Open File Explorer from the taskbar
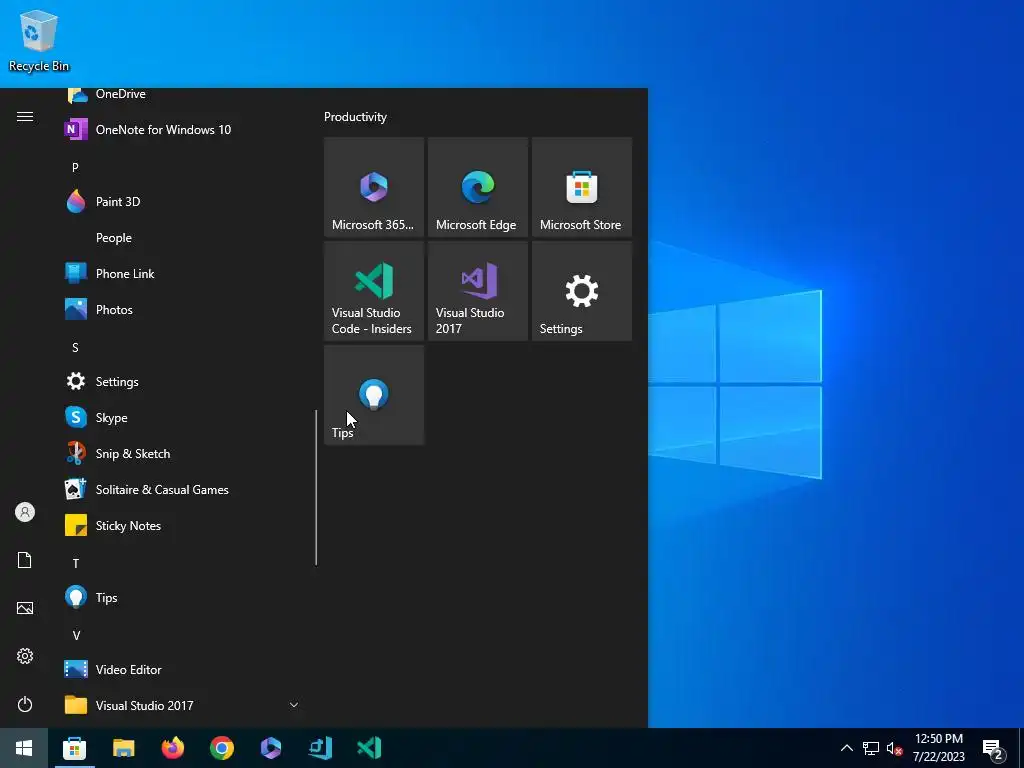1024x768 pixels. [123, 748]
